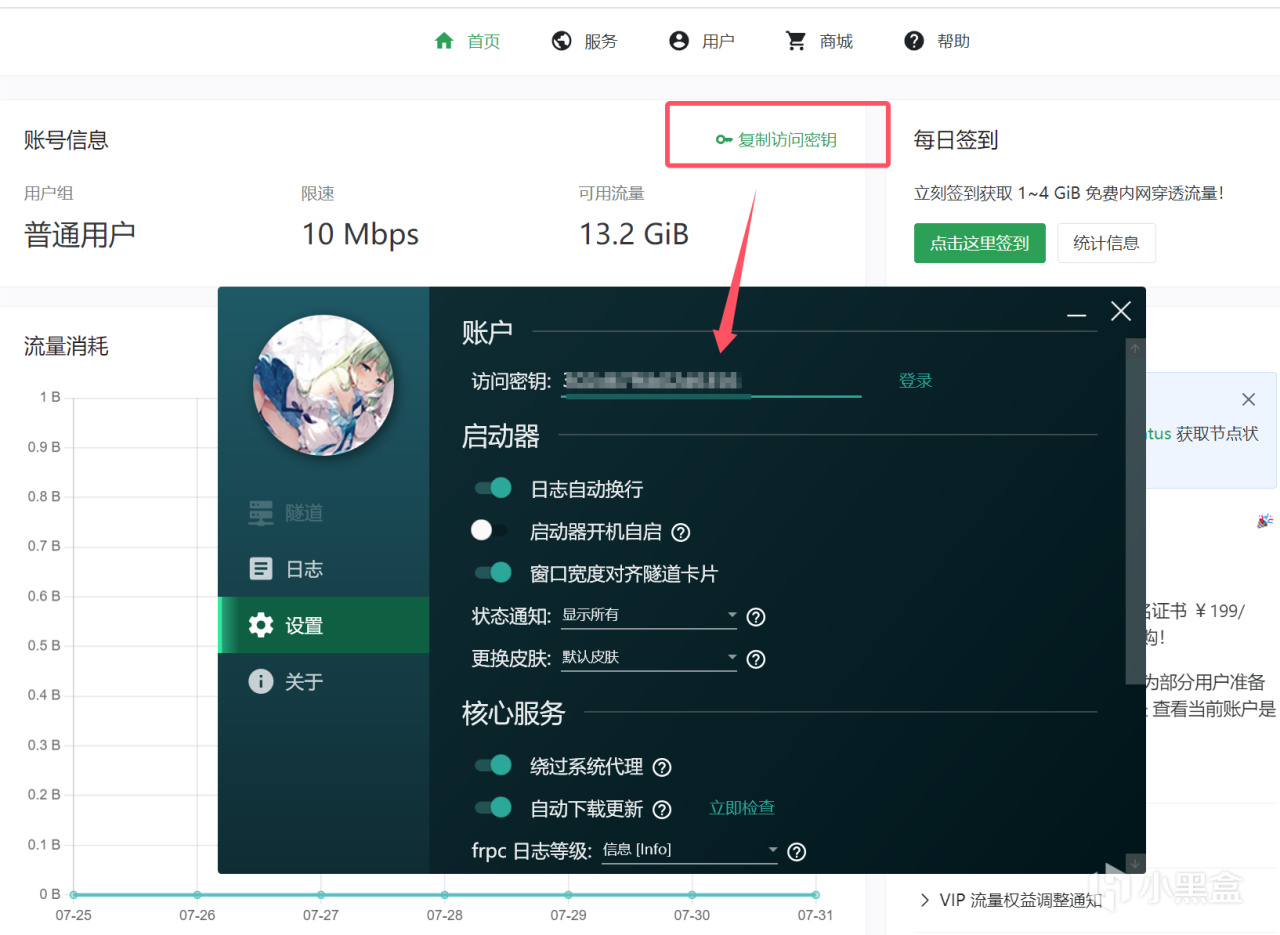Open the 更换皮肤 dropdown showing 默认皮肤
The image size is (1280, 935).
pos(648,658)
